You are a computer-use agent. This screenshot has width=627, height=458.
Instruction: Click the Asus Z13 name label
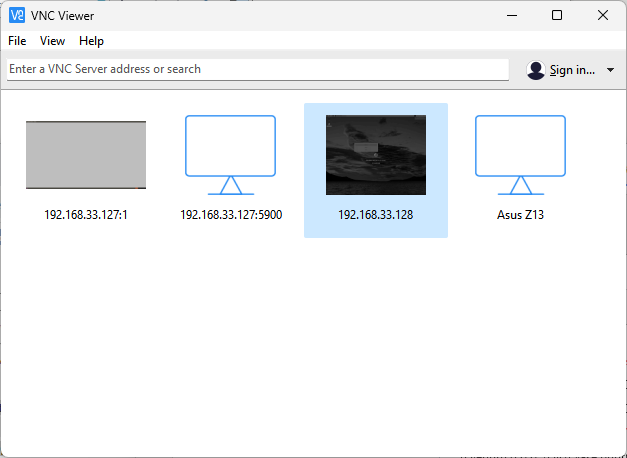pos(520,215)
